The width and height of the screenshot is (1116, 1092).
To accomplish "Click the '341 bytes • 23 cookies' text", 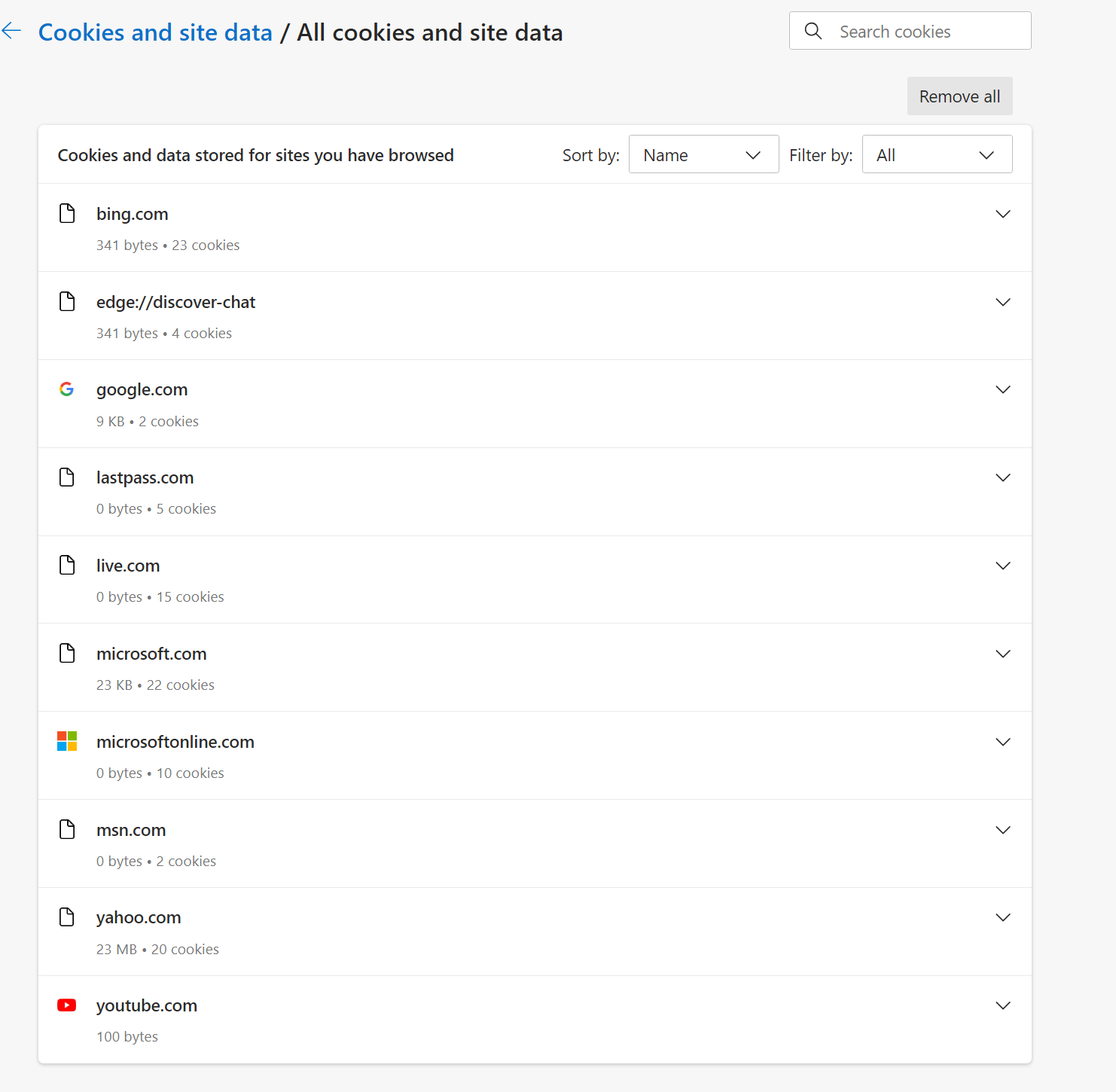I will pos(168,245).
